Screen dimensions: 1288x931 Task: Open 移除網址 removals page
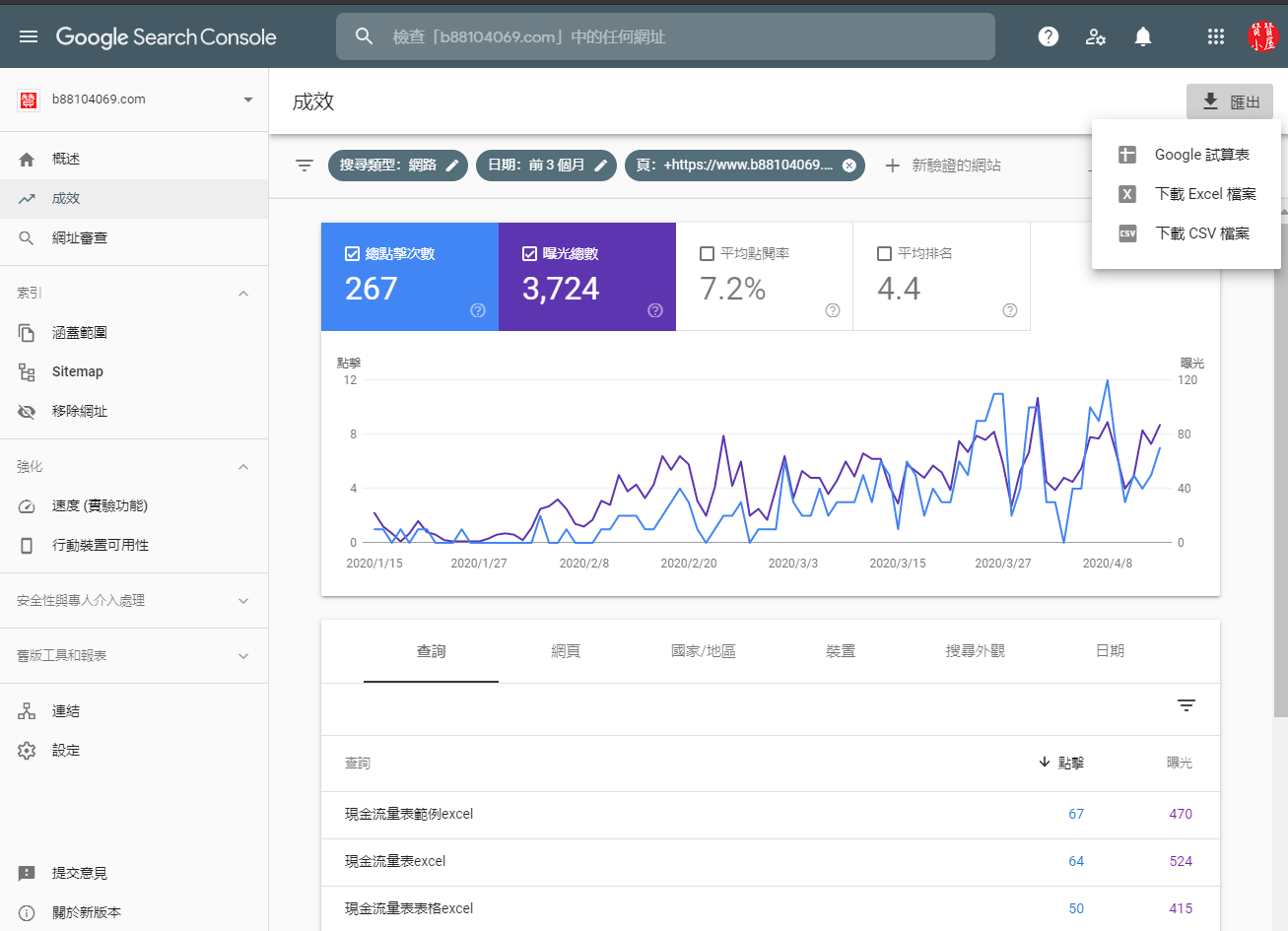(134, 411)
